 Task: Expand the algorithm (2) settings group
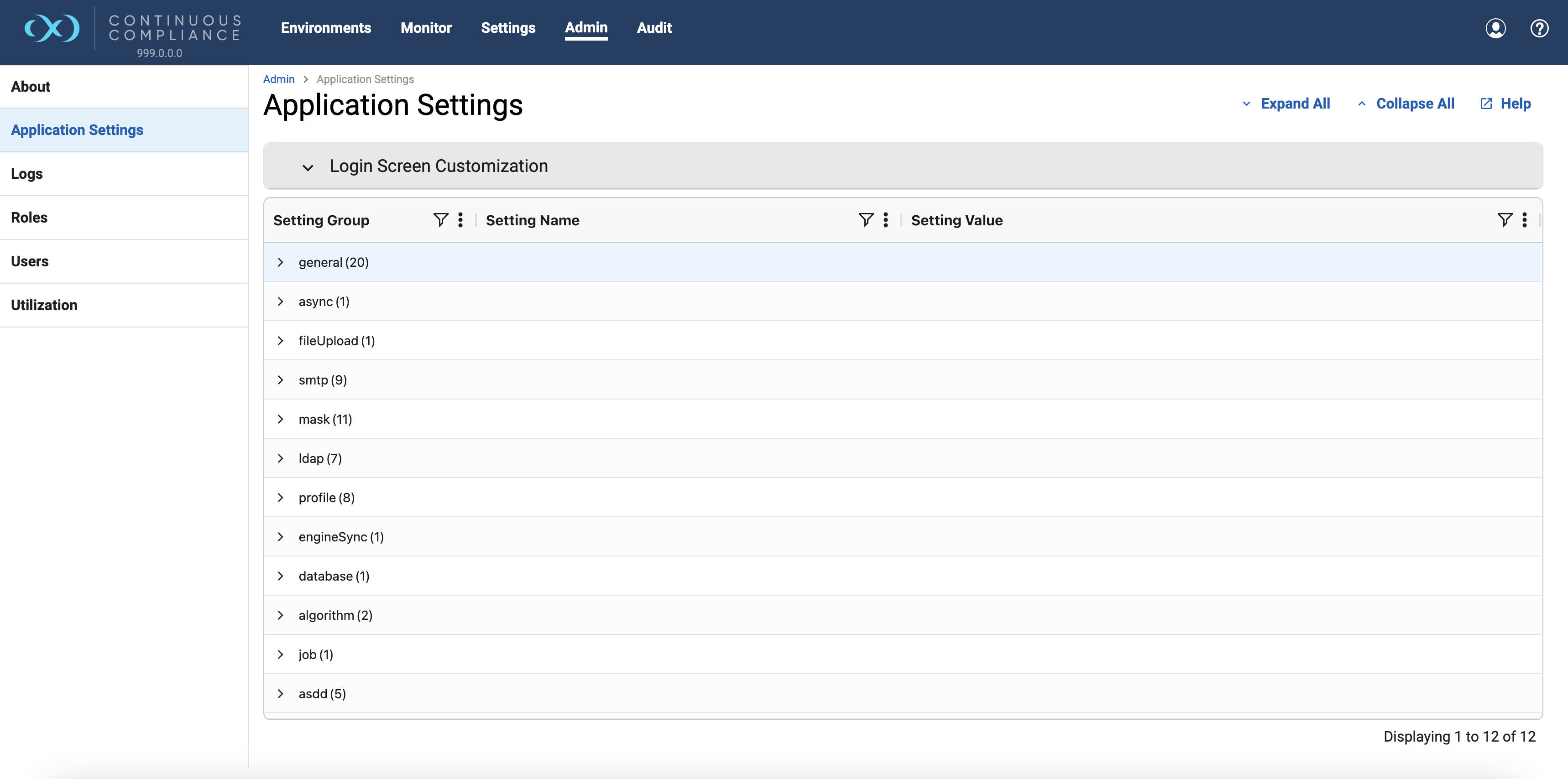pyautogui.click(x=281, y=615)
